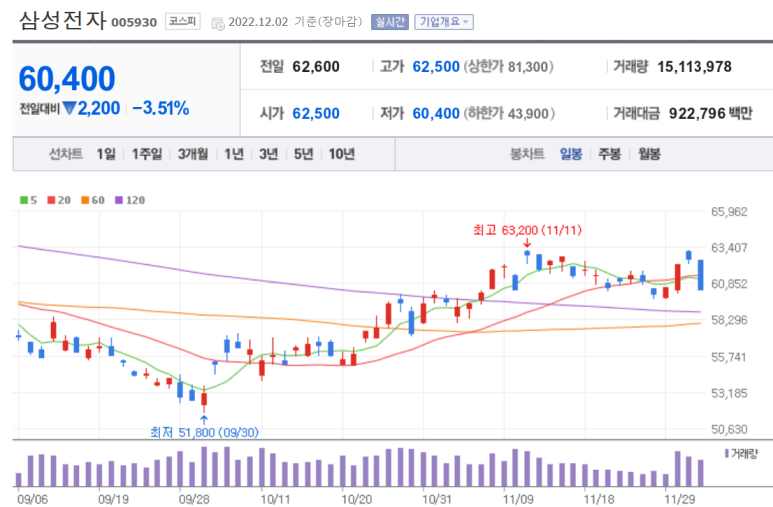Switch to the 주봉 weekly candle chart
Screen dimensions: 773x507
pyautogui.click(x=609, y=154)
